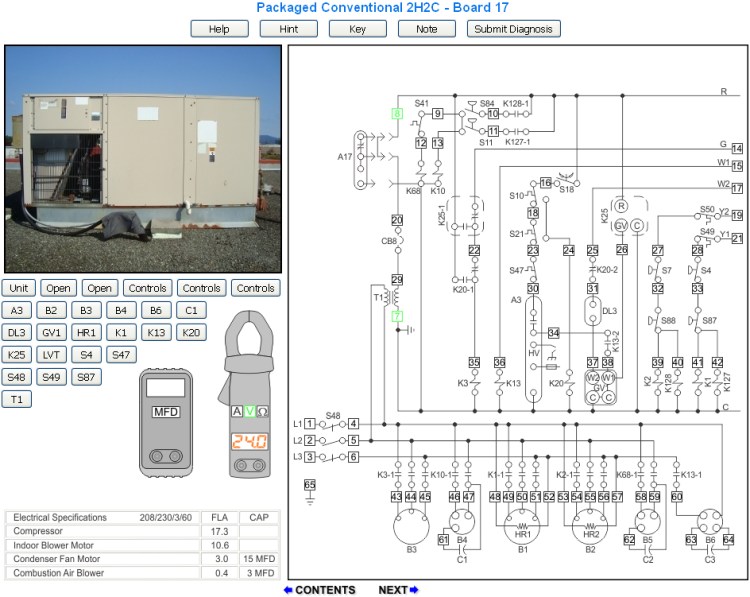Probe test point 19 on Y2 terminal

pyautogui.click(x=737, y=216)
